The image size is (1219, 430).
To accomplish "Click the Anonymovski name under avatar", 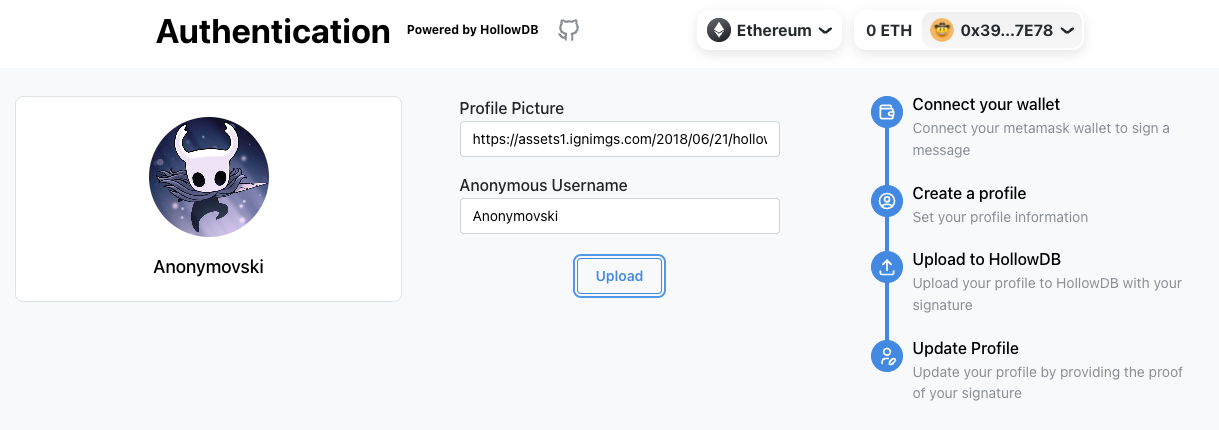I will [x=208, y=267].
